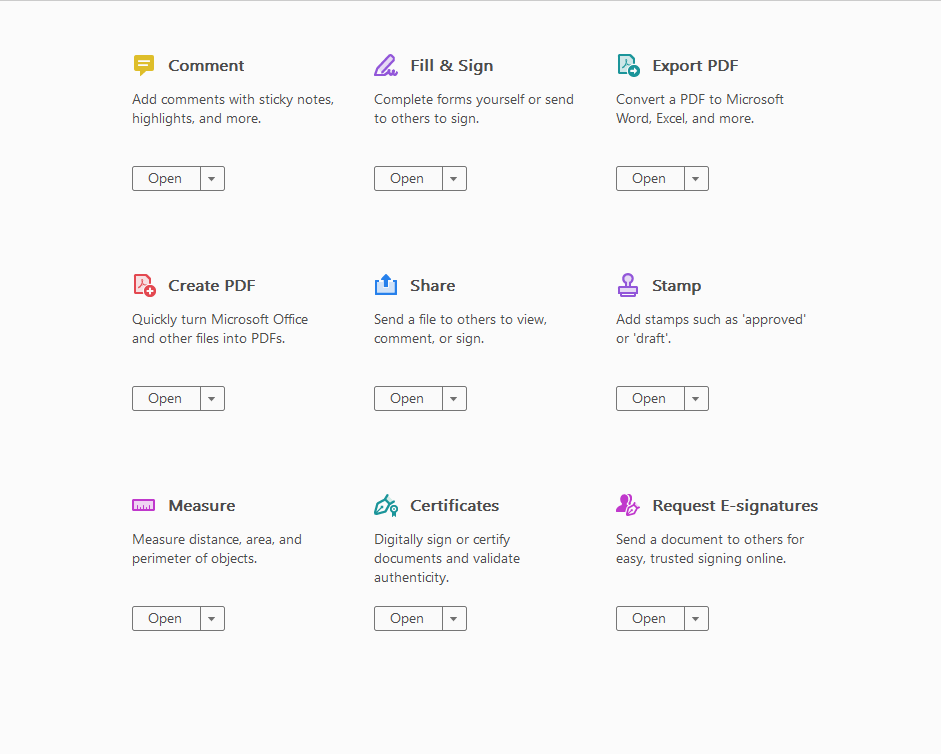Viewport: 941px width, 754px height.
Task: Open the Stamp button's dropdown arrow
Action: (x=695, y=398)
